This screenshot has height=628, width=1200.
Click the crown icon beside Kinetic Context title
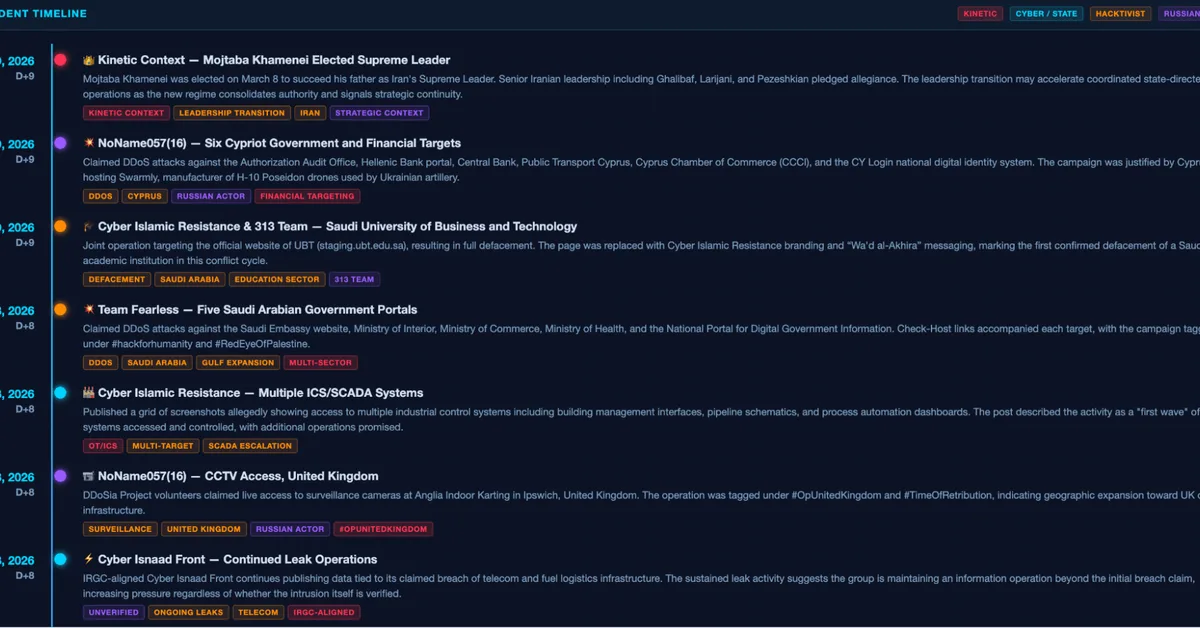point(89,60)
